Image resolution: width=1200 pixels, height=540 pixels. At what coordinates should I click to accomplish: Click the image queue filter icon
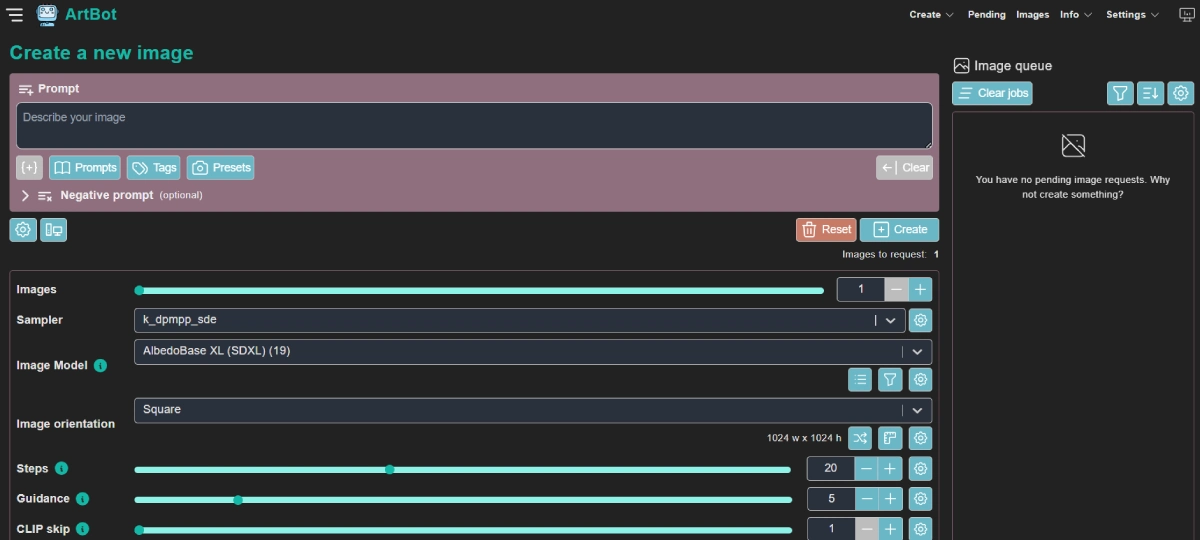pyautogui.click(x=1120, y=93)
